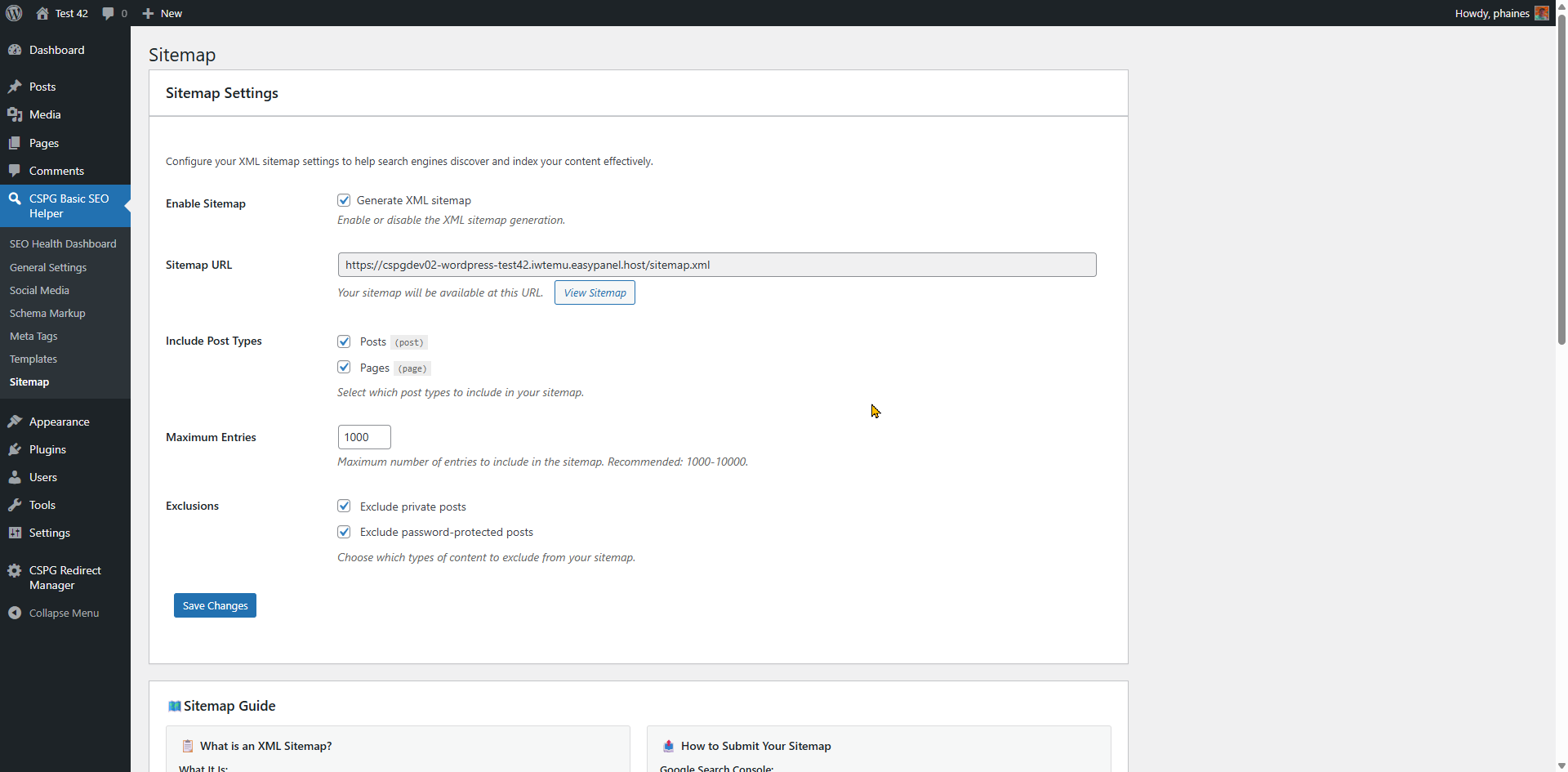Click the CSPG Redirect Manager gear icon
This screenshot has width=1568, height=772.
[x=16, y=570]
